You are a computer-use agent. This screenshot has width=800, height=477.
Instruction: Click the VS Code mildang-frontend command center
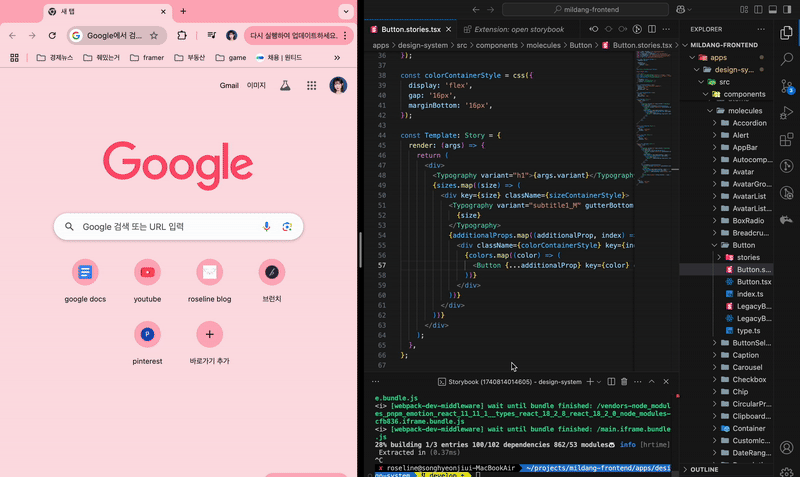(x=586, y=9)
